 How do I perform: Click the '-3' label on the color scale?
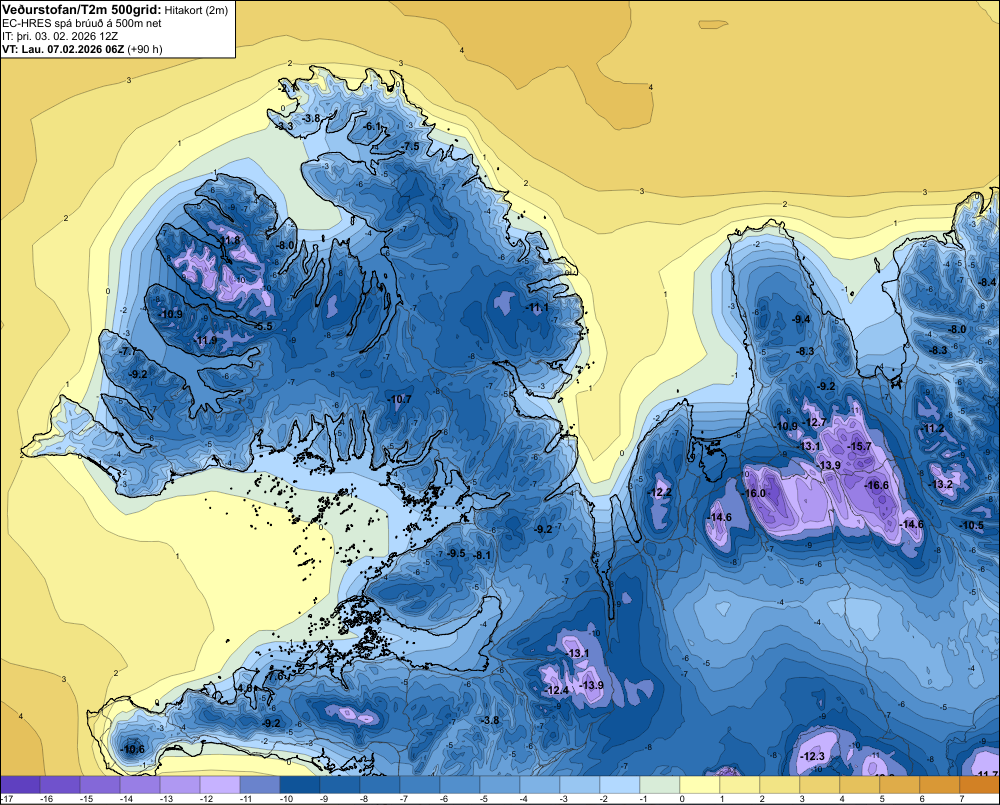click(x=564, y=799)
